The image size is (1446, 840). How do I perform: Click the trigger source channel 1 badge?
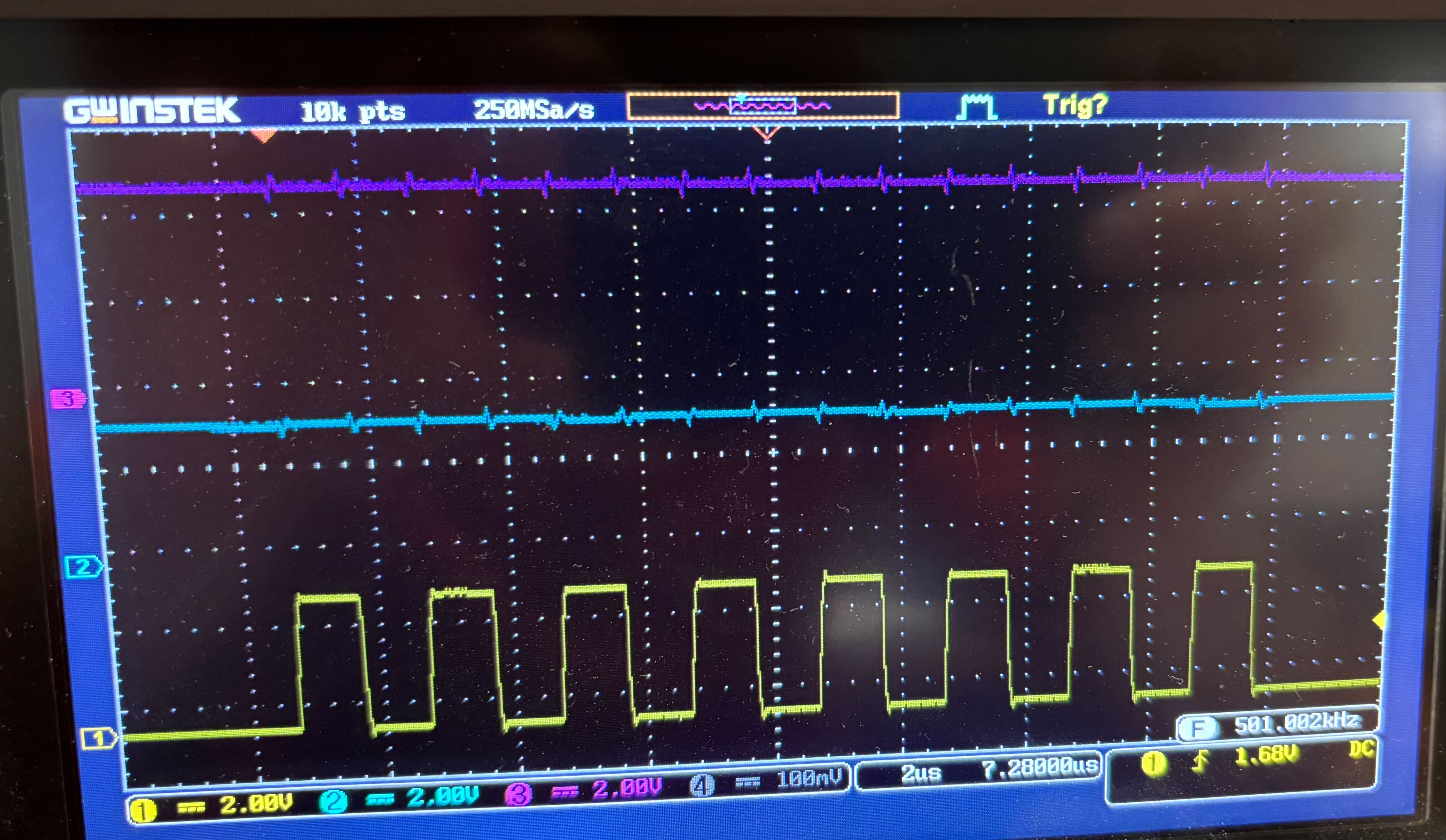click(1153, 763)
